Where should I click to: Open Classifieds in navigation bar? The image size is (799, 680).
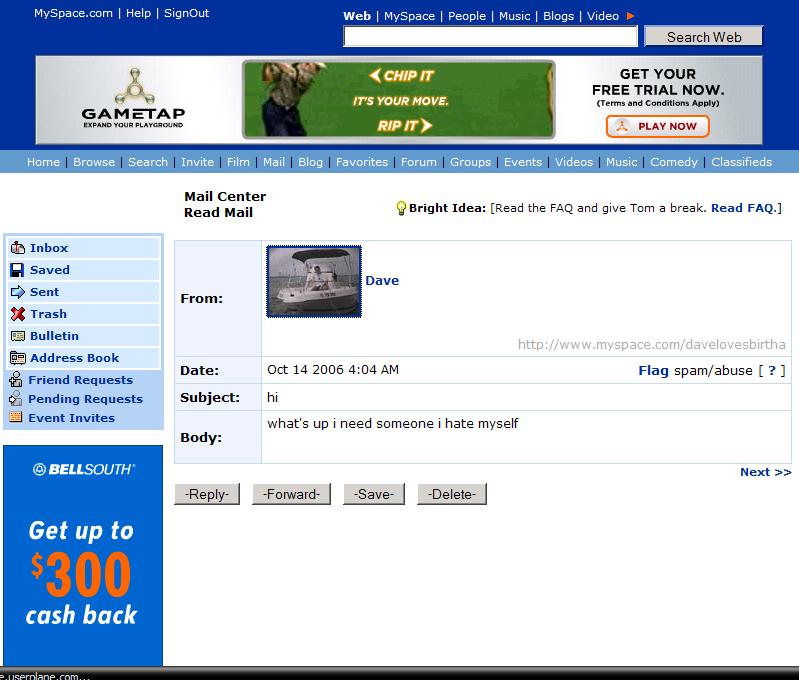pos(741,162)
